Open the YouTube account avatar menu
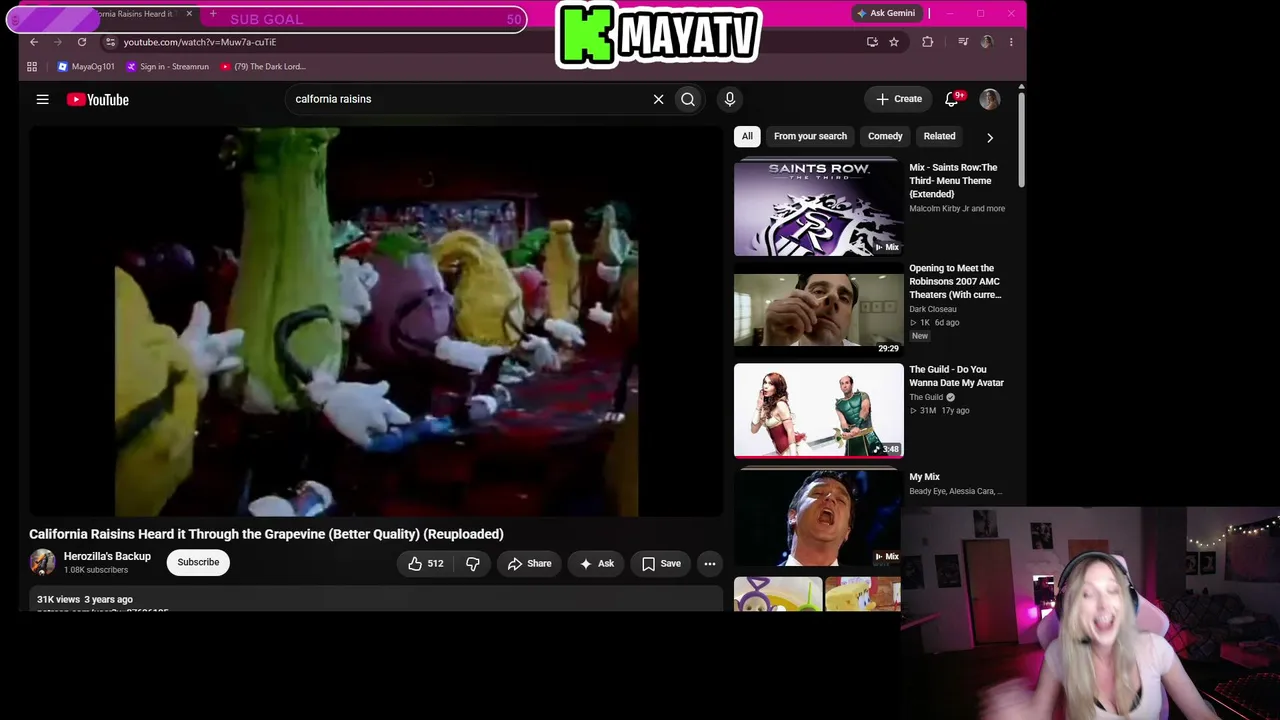 (x=989, y=99)
